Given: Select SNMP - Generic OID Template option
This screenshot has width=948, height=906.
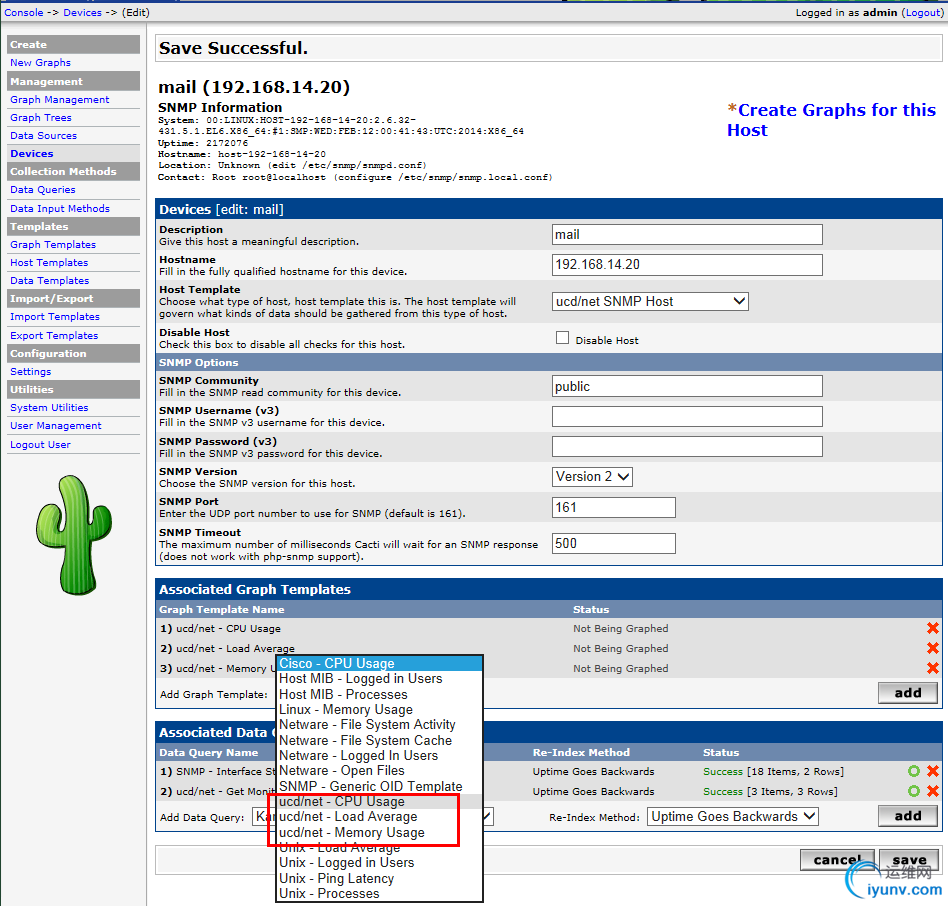Looking at the screenshot, I should point(380,786).
